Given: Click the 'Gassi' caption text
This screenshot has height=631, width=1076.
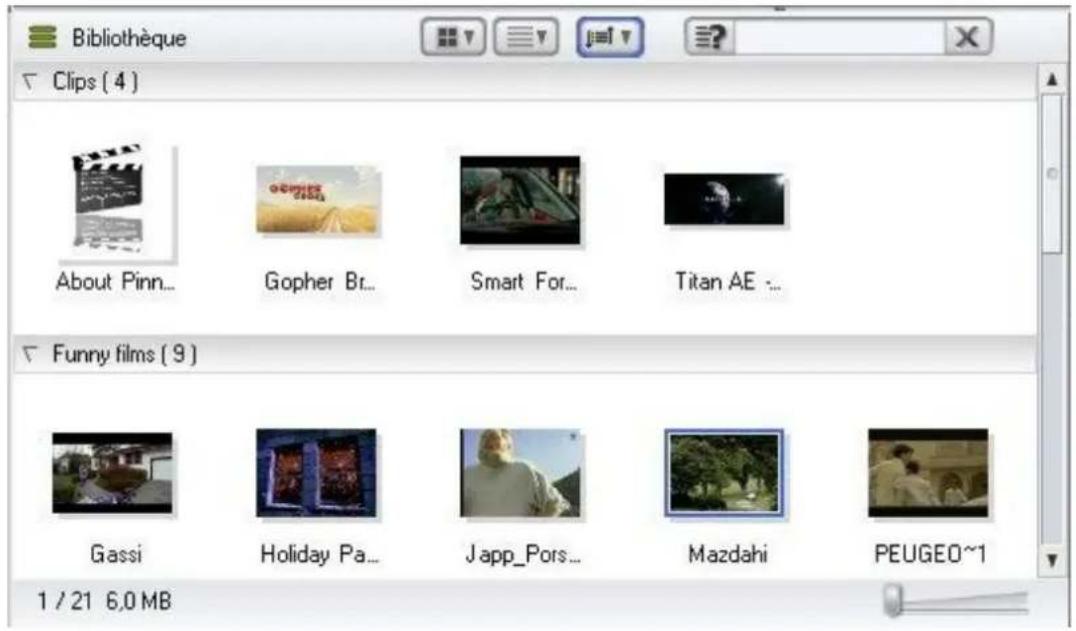Looking at the screenshot, I should [x=115, y=554].
